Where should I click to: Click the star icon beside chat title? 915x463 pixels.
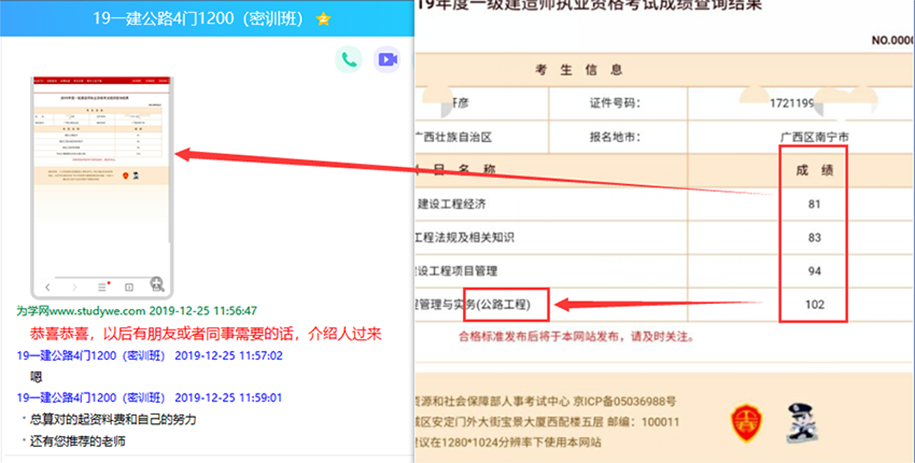pyautogui.click(x=323, y=19)
